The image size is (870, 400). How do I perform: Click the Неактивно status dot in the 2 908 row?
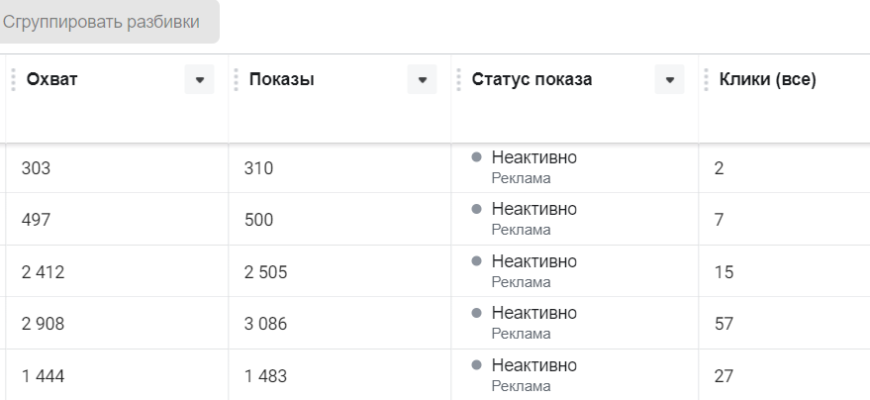coord(479,315)
